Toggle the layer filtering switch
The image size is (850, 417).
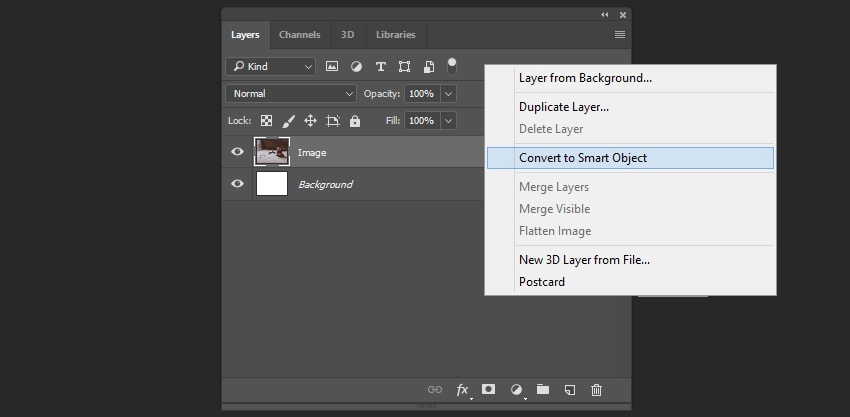coord(452,66)
